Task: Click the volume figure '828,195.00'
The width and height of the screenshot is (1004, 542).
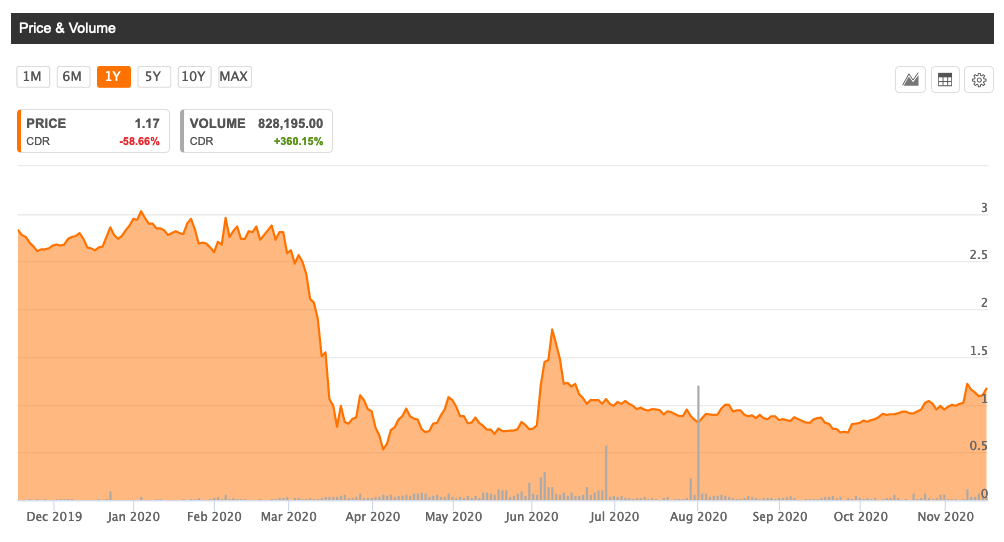Action: (291, 123)
